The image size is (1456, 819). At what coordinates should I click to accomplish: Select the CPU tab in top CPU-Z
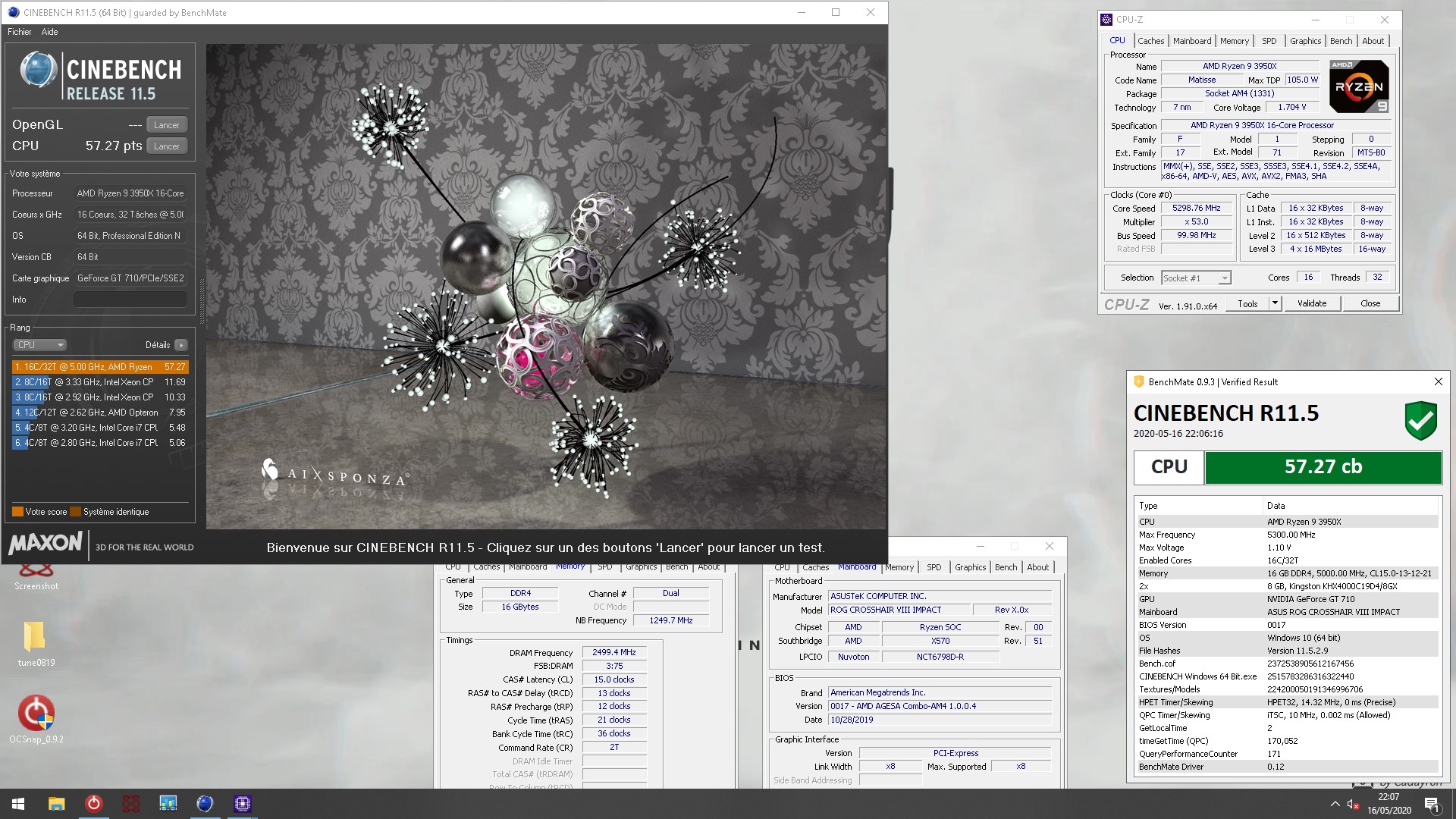click(x=1117, y=41)
